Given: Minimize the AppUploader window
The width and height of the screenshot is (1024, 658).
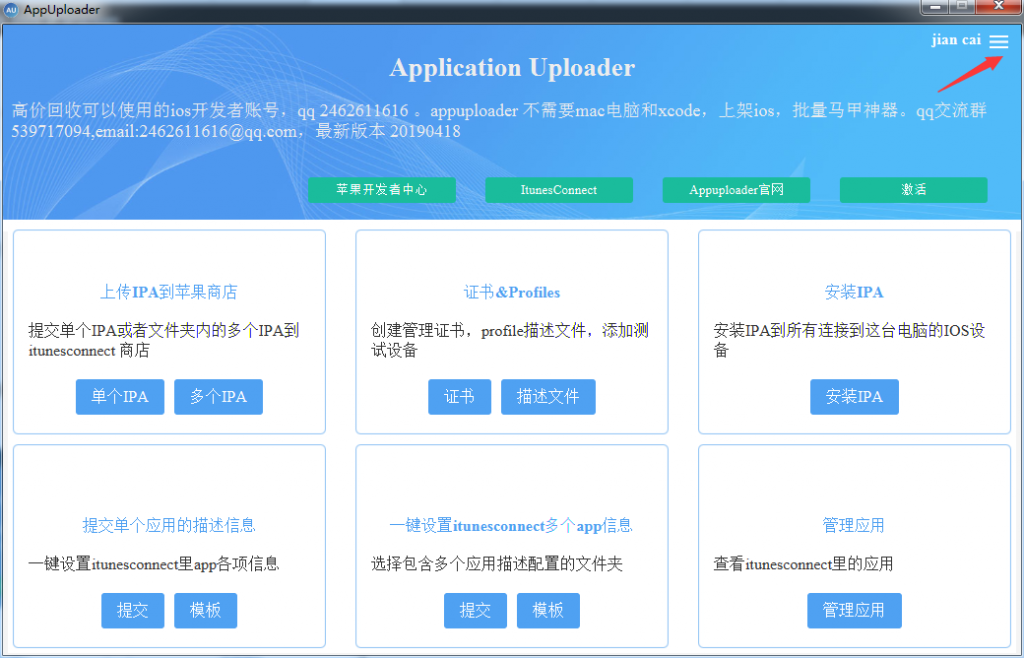Looking at the screenshot, I should click(x=935, y=7).
